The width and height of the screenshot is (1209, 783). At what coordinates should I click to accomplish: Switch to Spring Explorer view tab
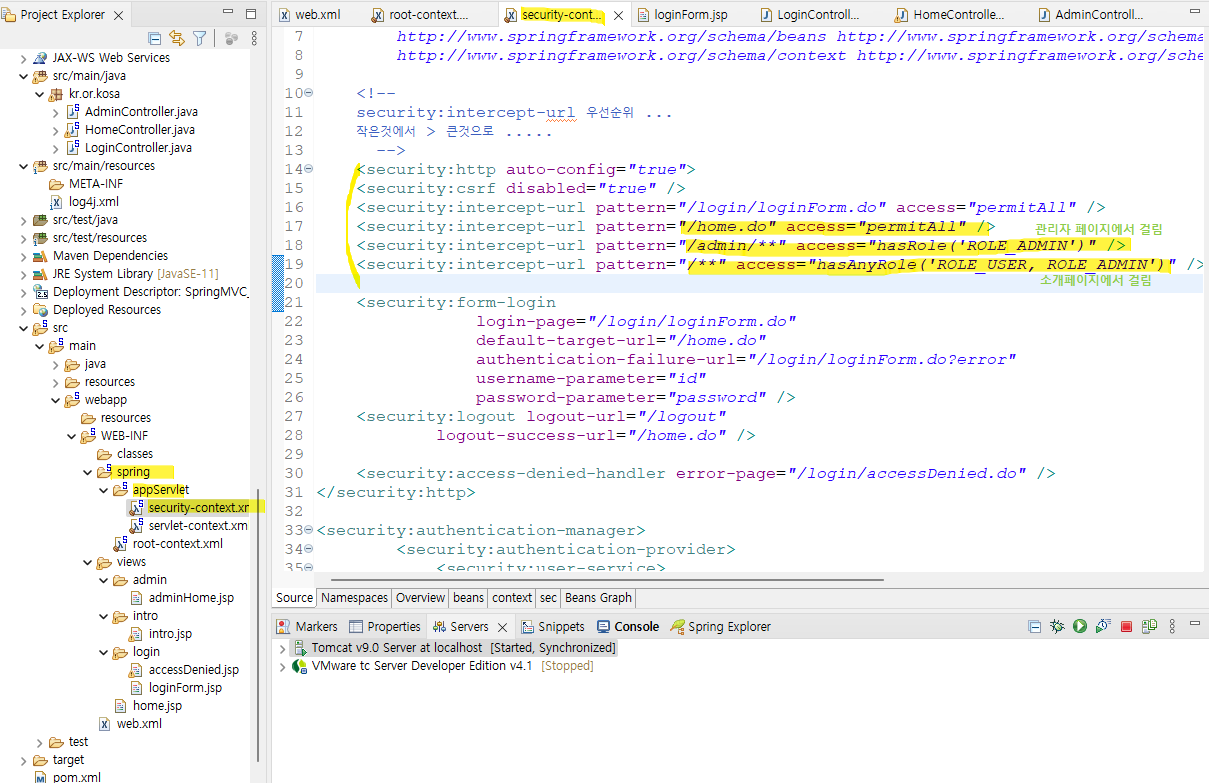(x=720, y=626)
